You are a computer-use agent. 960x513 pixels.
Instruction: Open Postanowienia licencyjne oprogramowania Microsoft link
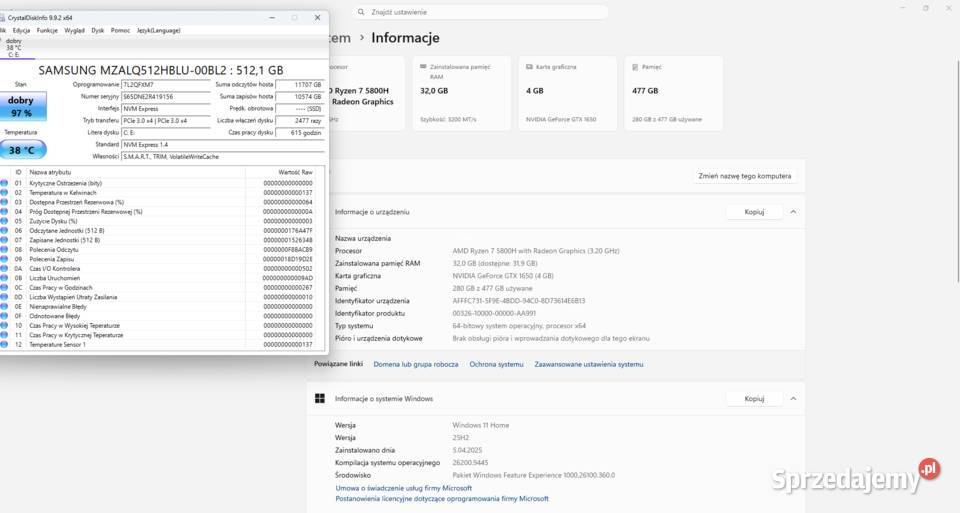click(x=442, y=498)
